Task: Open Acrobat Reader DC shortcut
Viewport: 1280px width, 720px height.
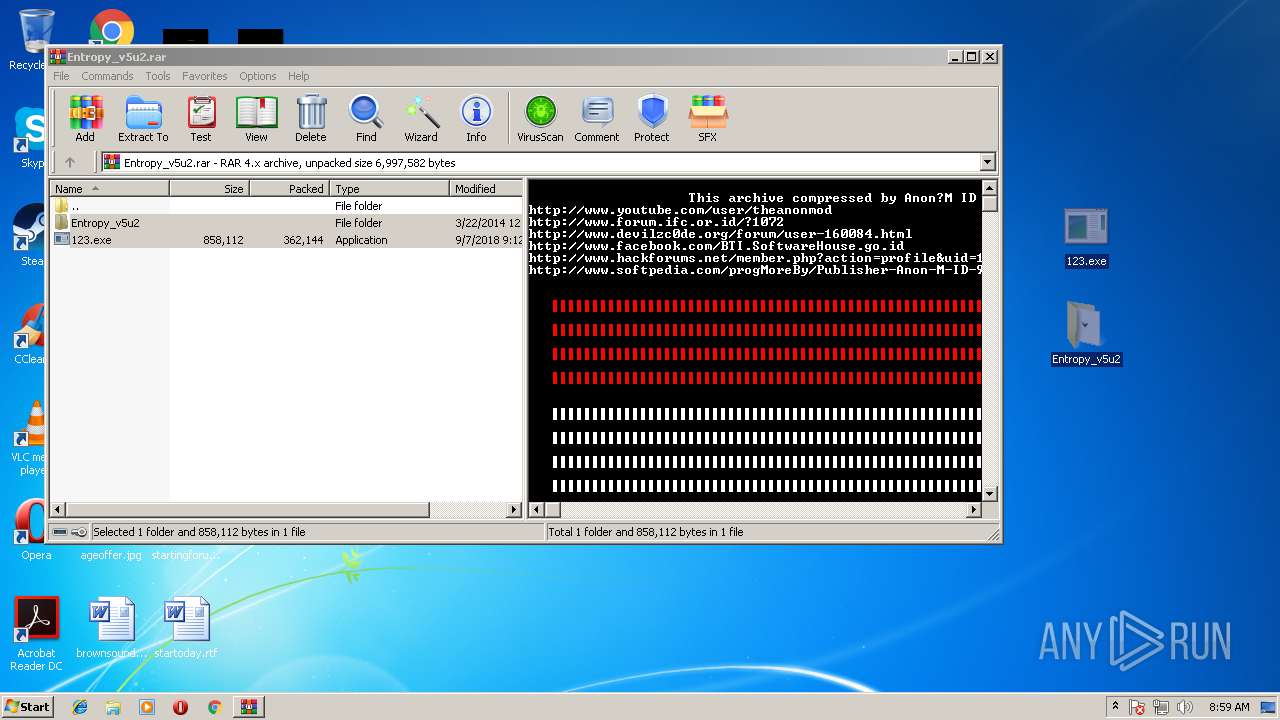Action: pyautogui.click(x=36, y=634)
